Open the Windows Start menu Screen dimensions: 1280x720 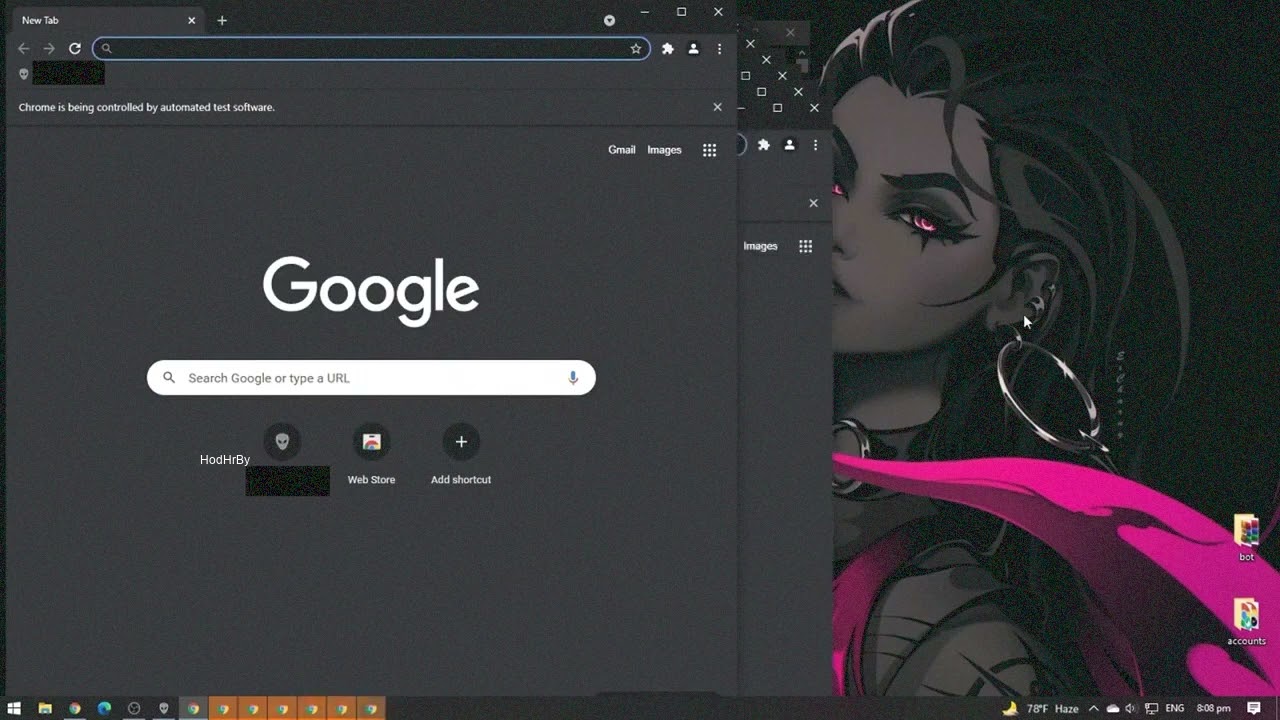point(14,709)
